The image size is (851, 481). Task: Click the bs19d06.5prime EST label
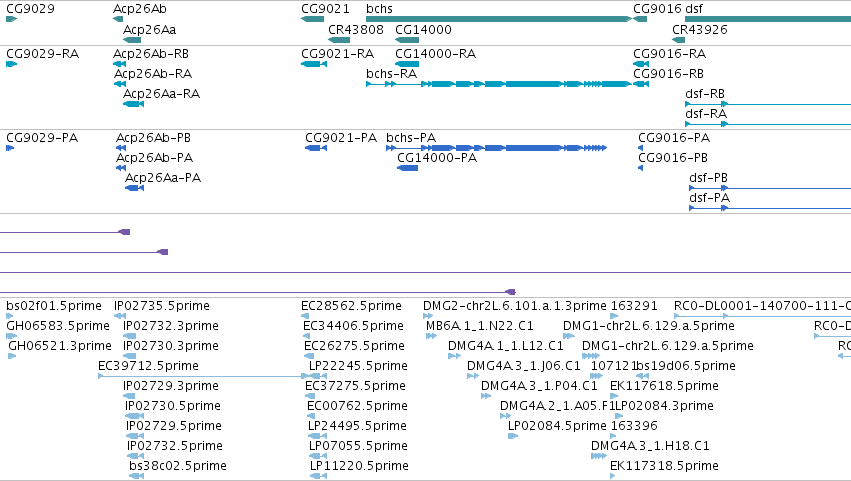pos(686,366)
